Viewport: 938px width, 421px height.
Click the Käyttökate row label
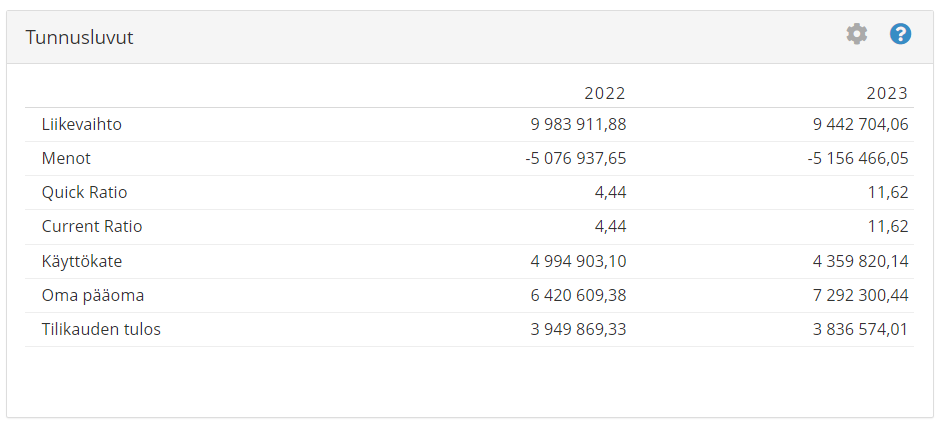[82, 261]
